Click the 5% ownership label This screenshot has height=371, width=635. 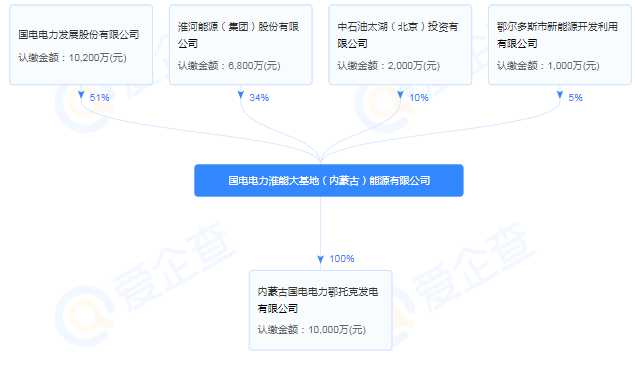coord(575,98)
